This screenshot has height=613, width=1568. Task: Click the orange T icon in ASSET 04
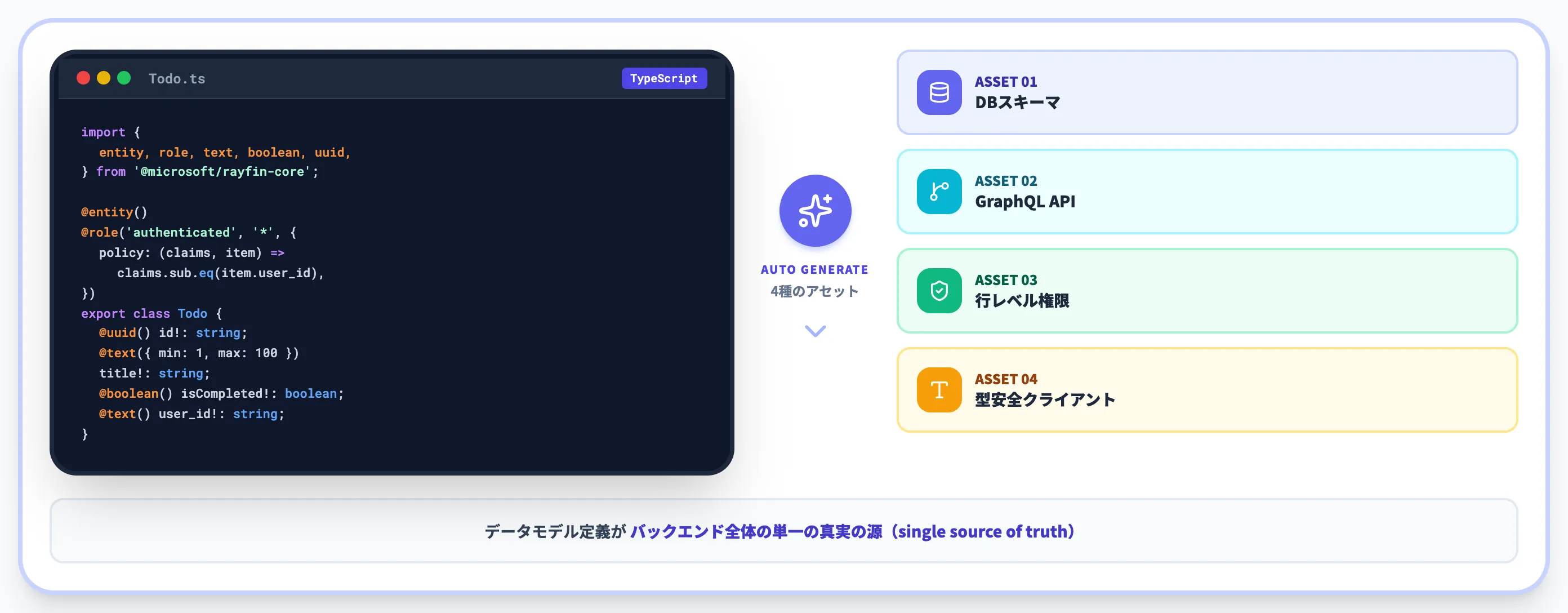tap(939, 390)
